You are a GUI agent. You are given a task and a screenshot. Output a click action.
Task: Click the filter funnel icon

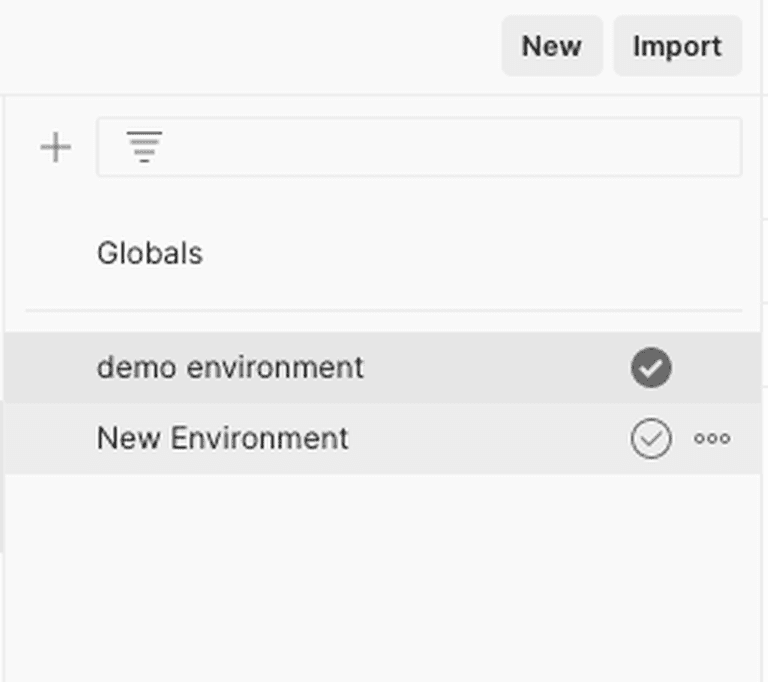pos(144,146)
